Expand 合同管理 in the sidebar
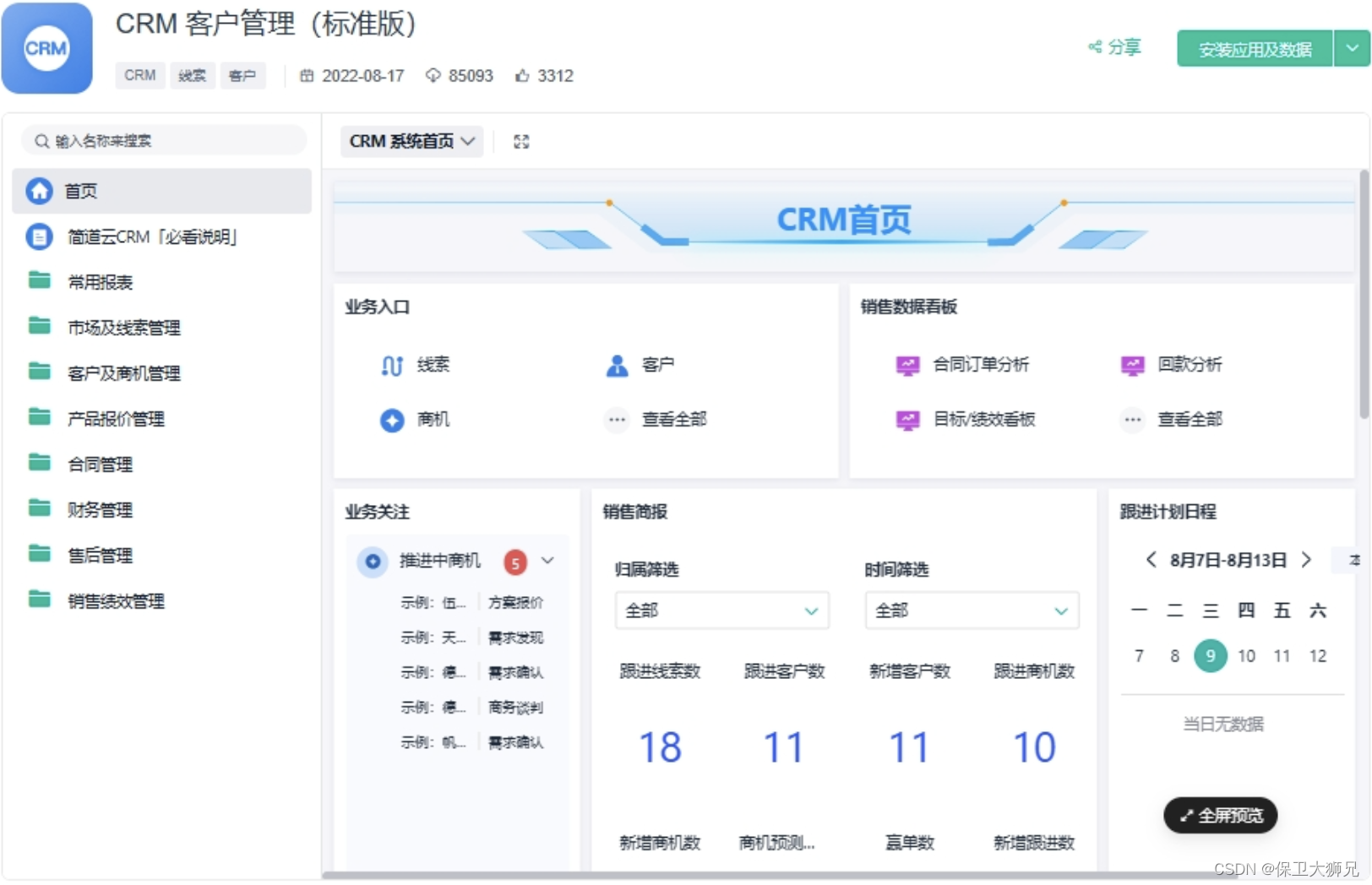This screenshot has height=885, width=1372. 162,464
